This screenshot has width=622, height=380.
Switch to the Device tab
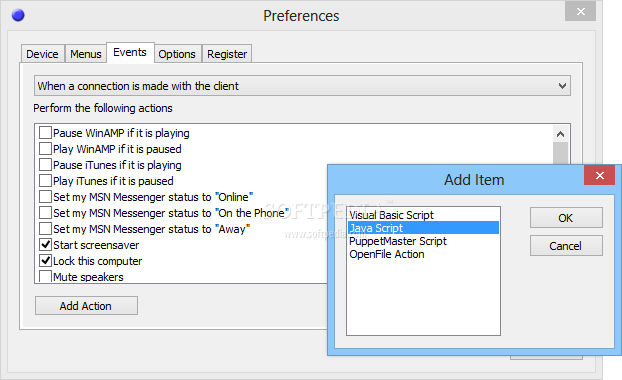[42, 54]
